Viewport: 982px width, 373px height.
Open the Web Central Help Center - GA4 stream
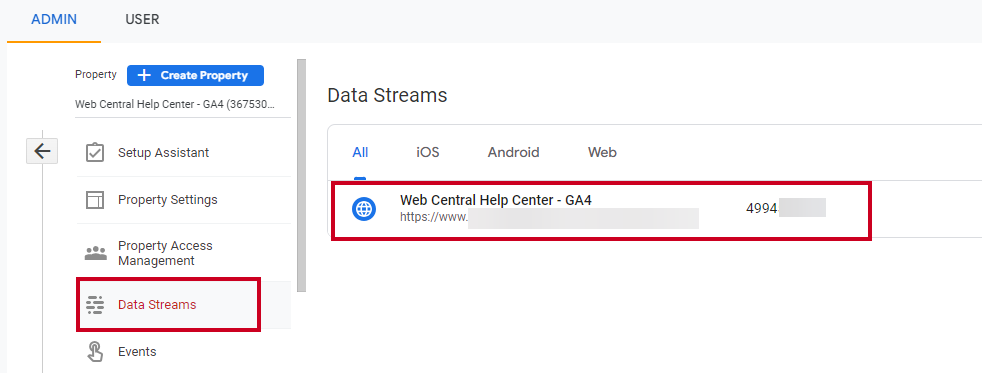pos(601,210)
